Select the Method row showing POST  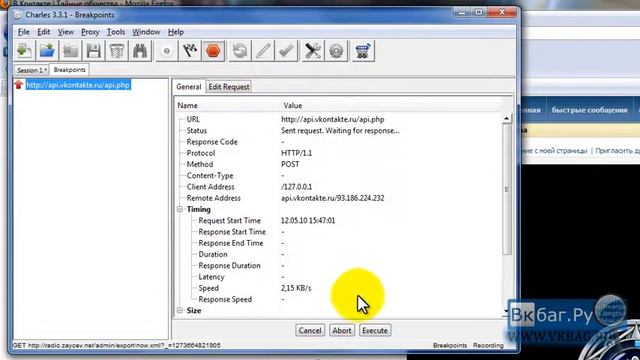click(x=339, y=164)
